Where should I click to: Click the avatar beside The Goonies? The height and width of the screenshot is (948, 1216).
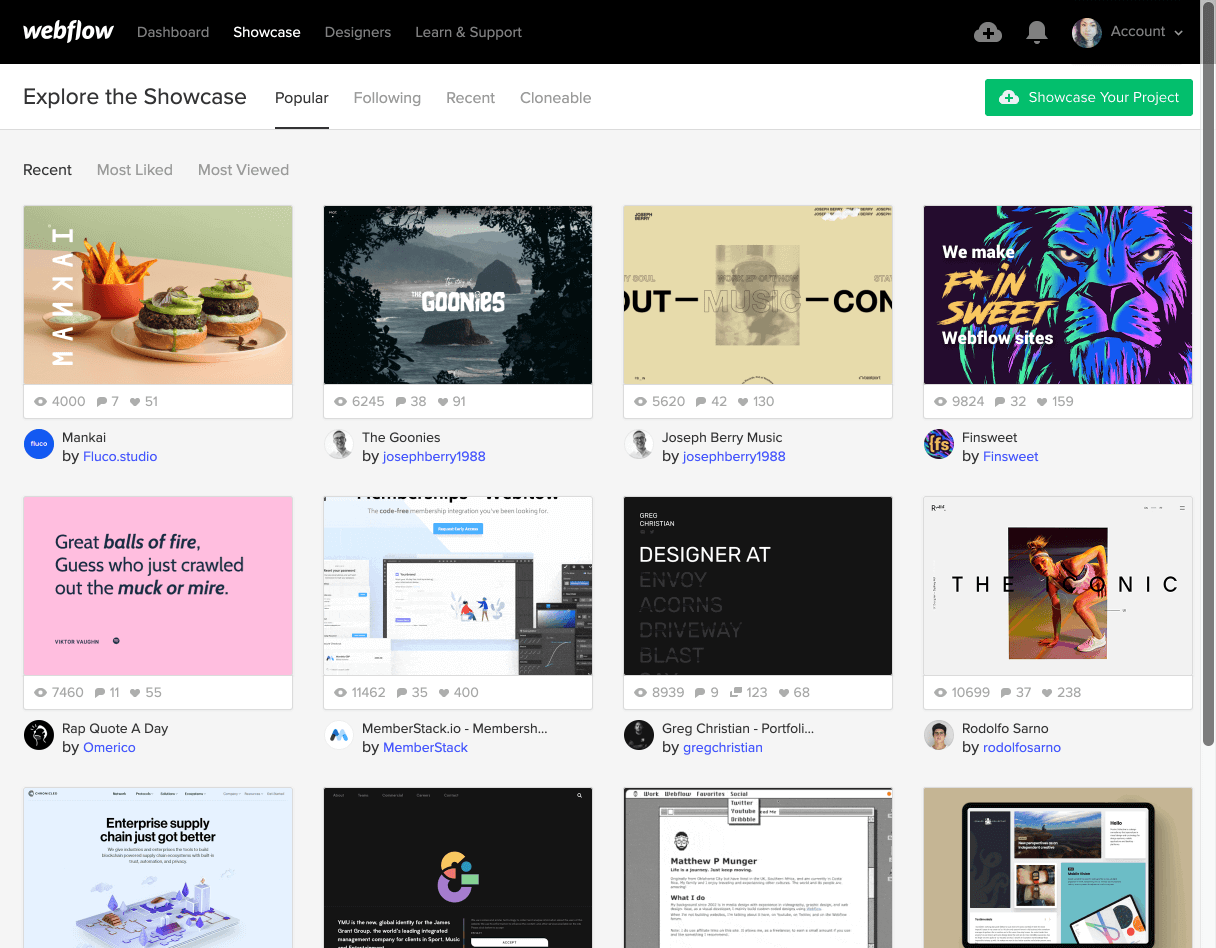[x=339, y=445]
